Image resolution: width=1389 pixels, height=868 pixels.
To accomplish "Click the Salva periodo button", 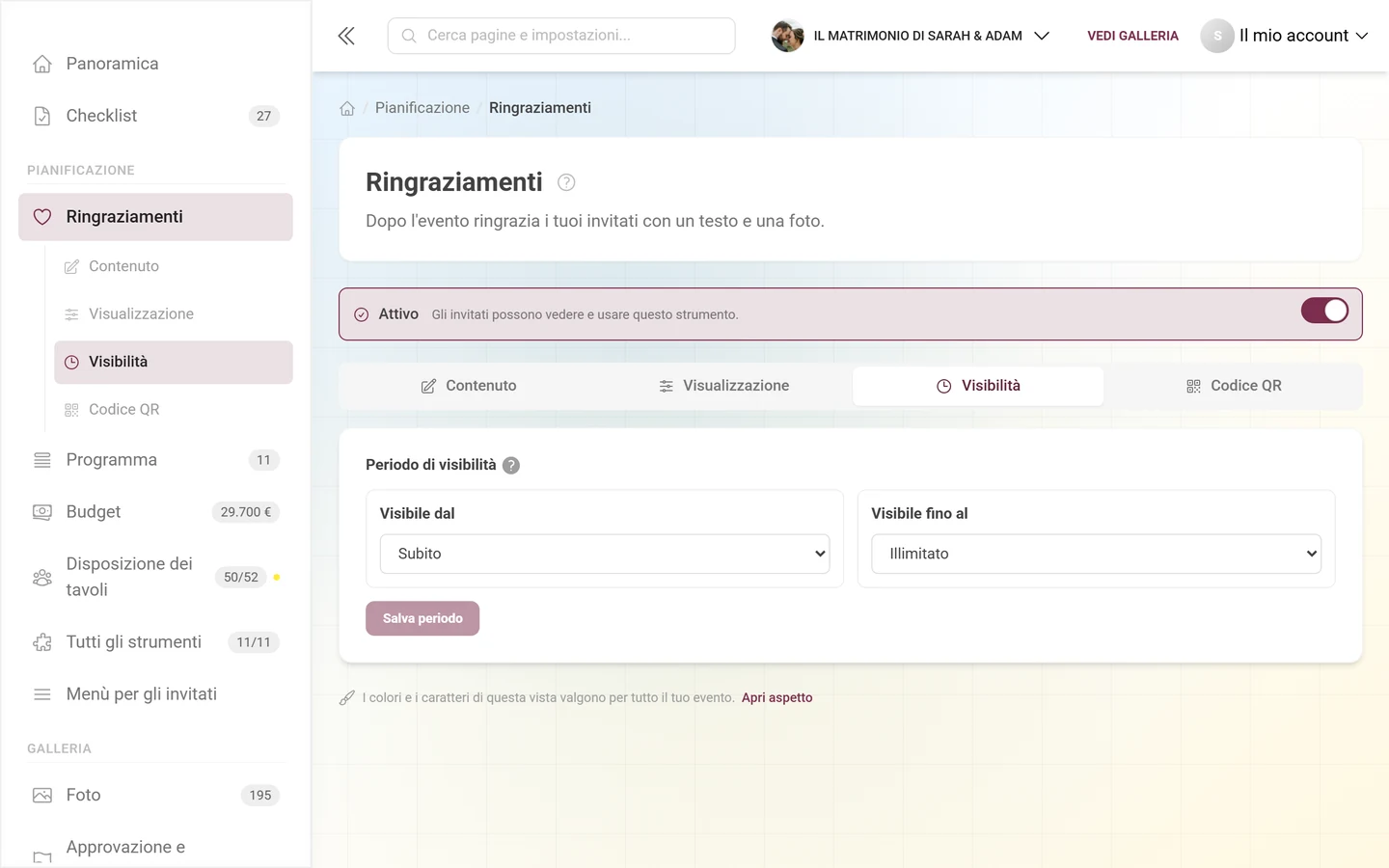I will click(x=422, y=618).
